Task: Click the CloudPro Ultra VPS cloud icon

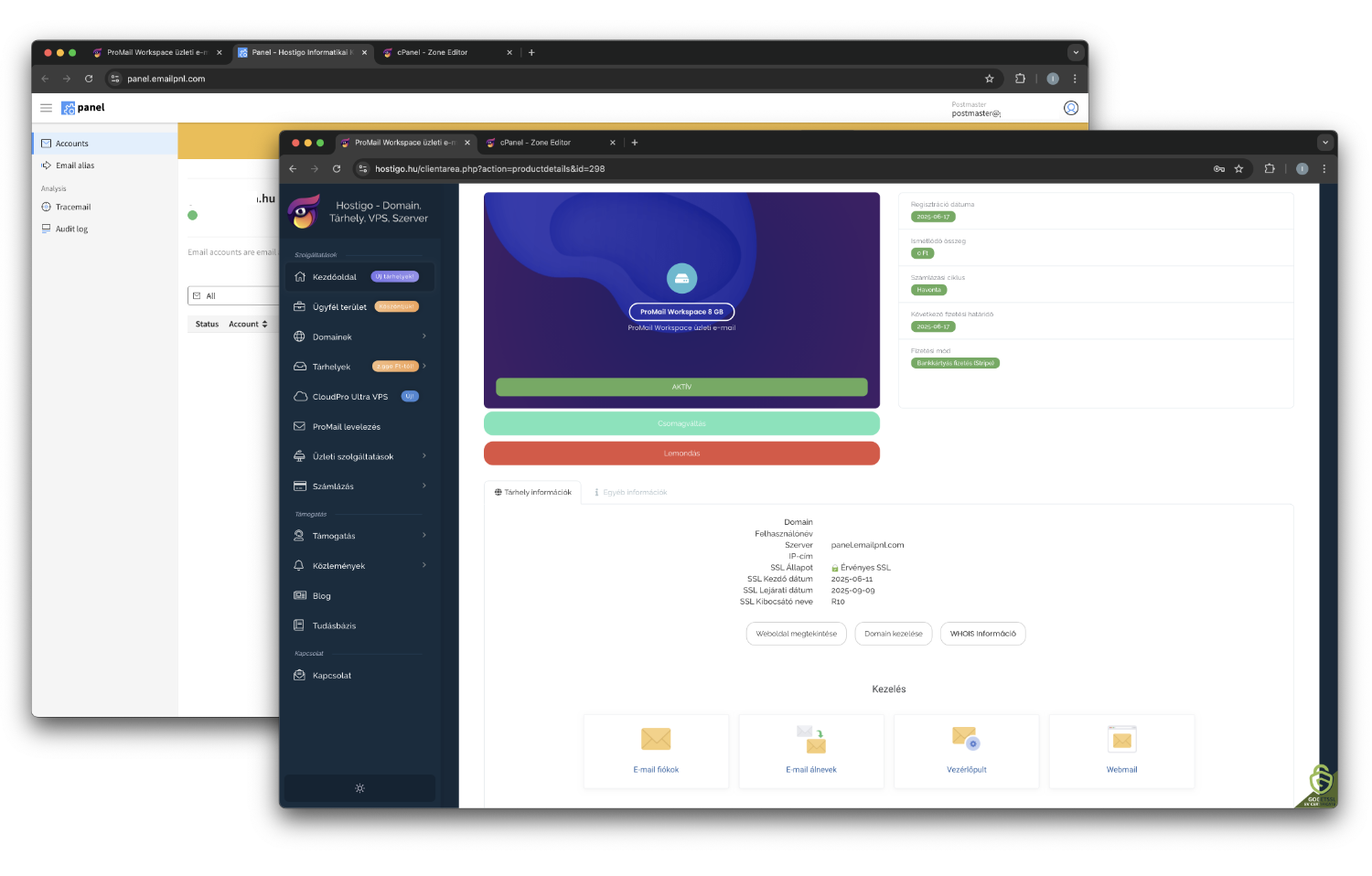Action: (299, 397)
